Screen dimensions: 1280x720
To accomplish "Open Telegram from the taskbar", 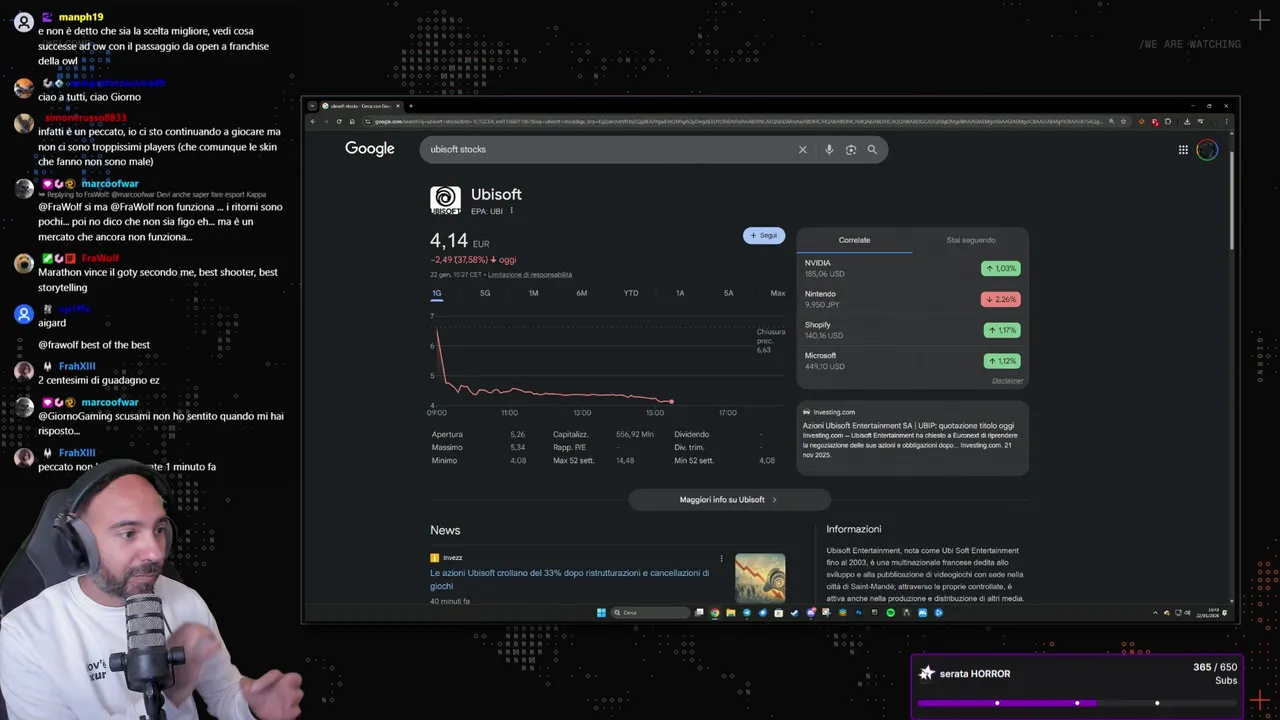I will click(747, 613).
